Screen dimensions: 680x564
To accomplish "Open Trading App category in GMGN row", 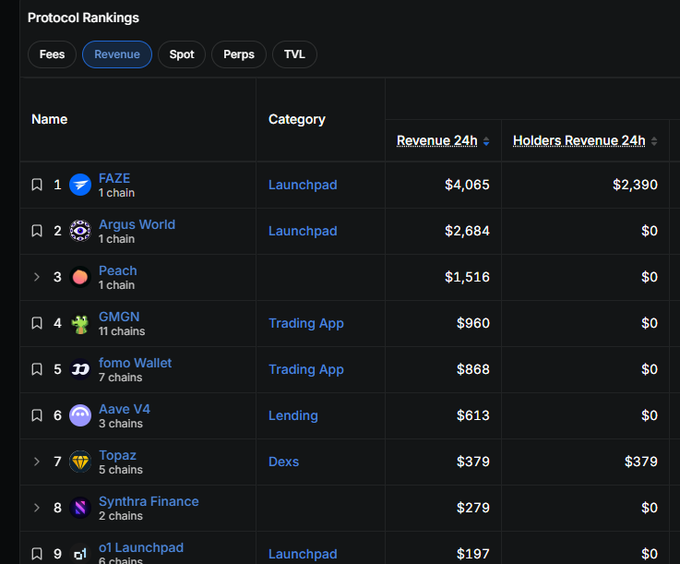I will click(306, 323).
